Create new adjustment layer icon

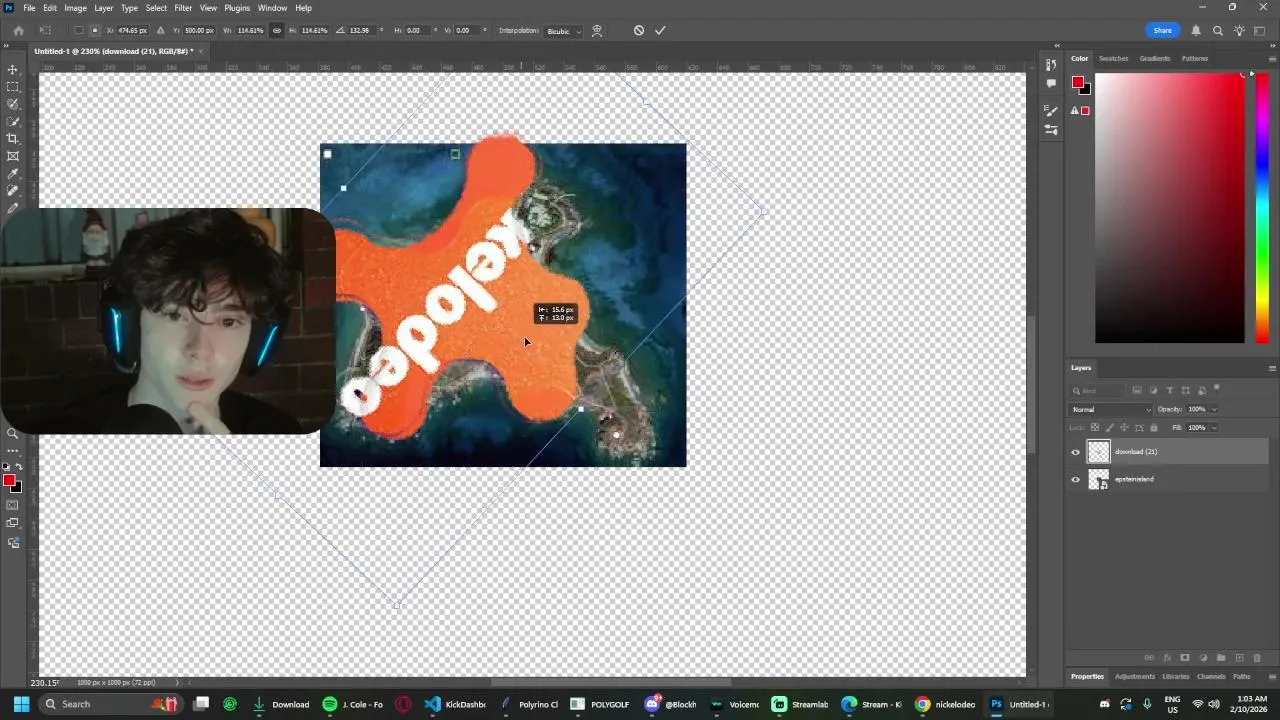click(1203, 658)
